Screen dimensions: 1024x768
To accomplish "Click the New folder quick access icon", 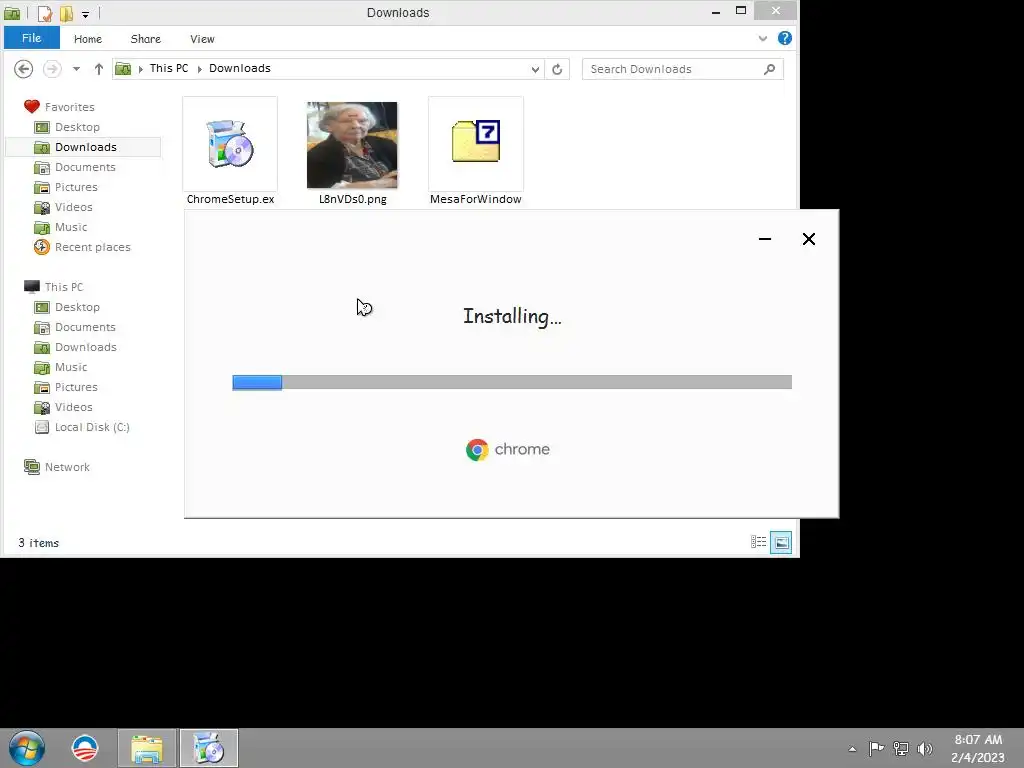I will [67, 13].
